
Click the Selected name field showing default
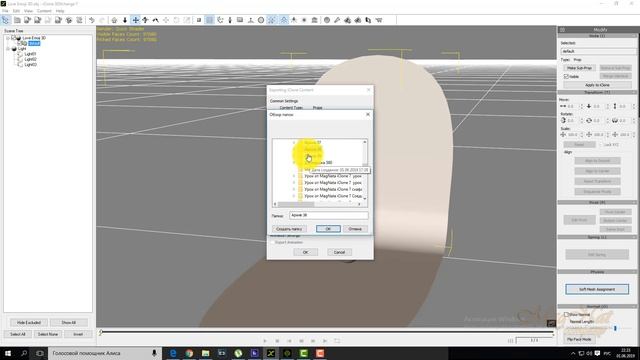598,51
